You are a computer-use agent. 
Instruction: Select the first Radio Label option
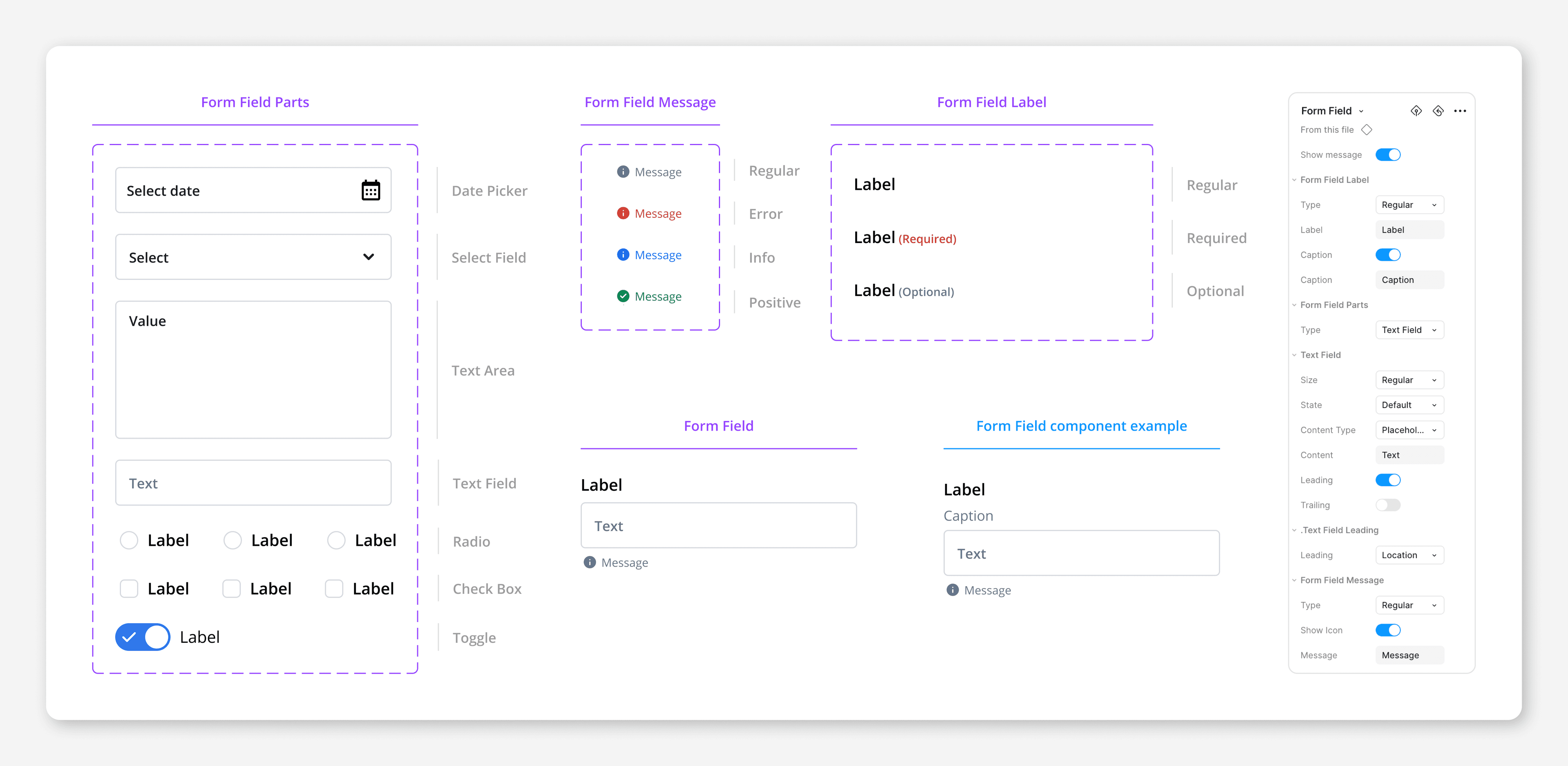[129, 540]
